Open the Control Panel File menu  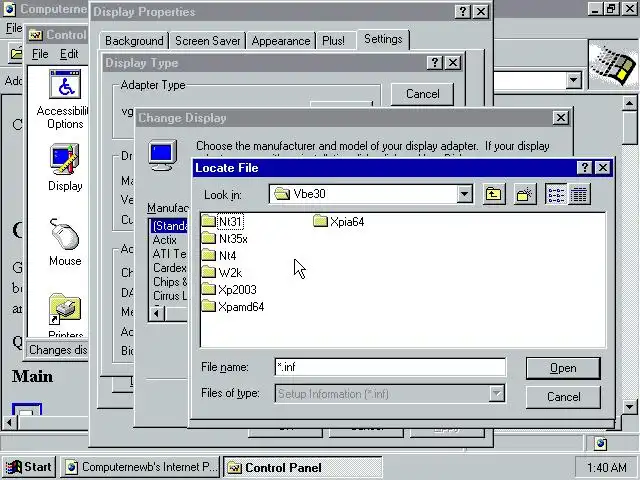(40, 54)
